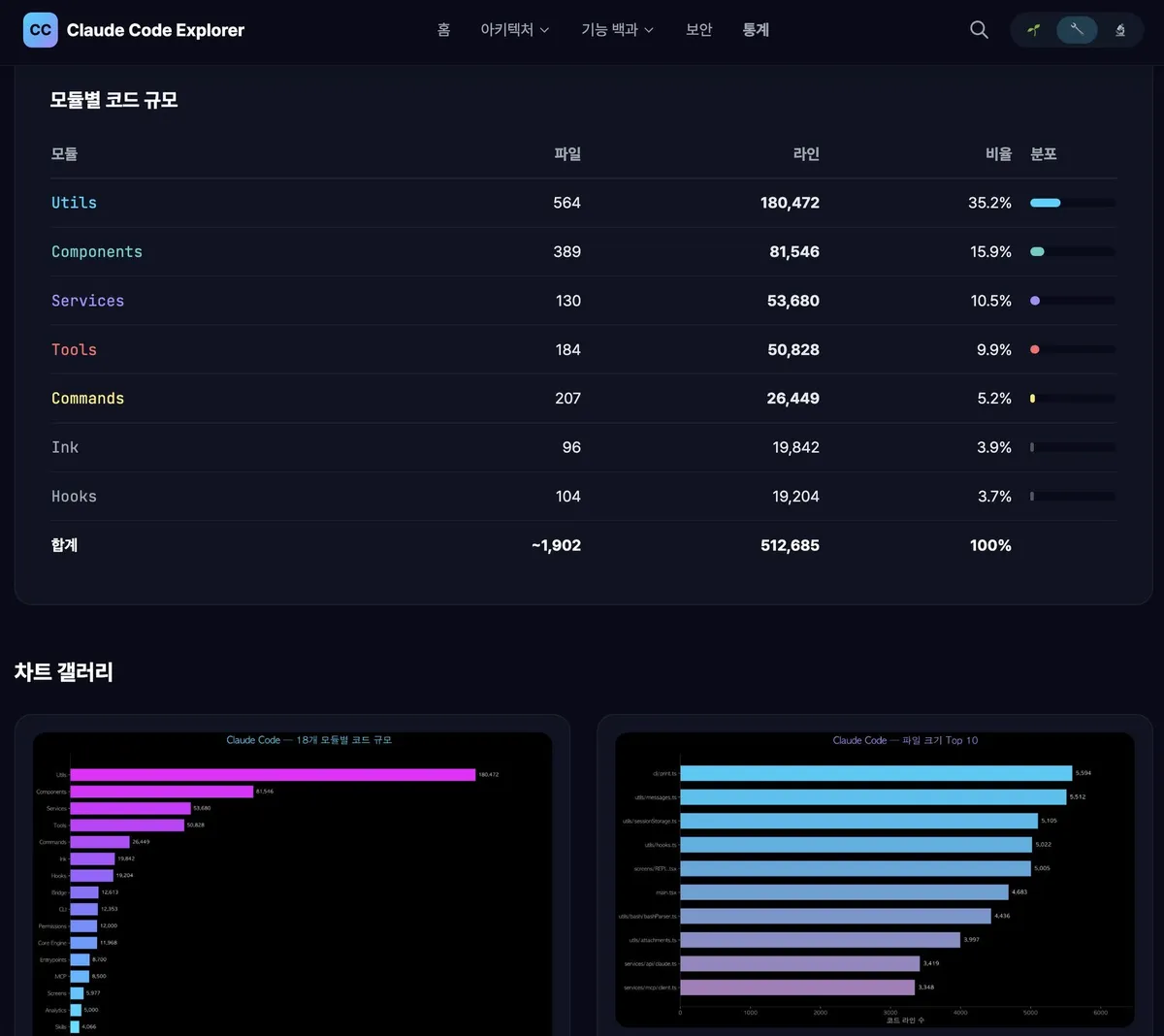1164x1036 pixels.
Task: Open the 통계 menu item
Action: point(756,30)
